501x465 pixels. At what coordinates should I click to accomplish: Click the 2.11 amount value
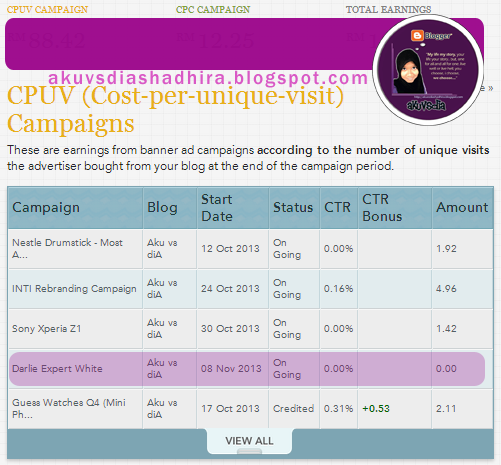[446, 408]
